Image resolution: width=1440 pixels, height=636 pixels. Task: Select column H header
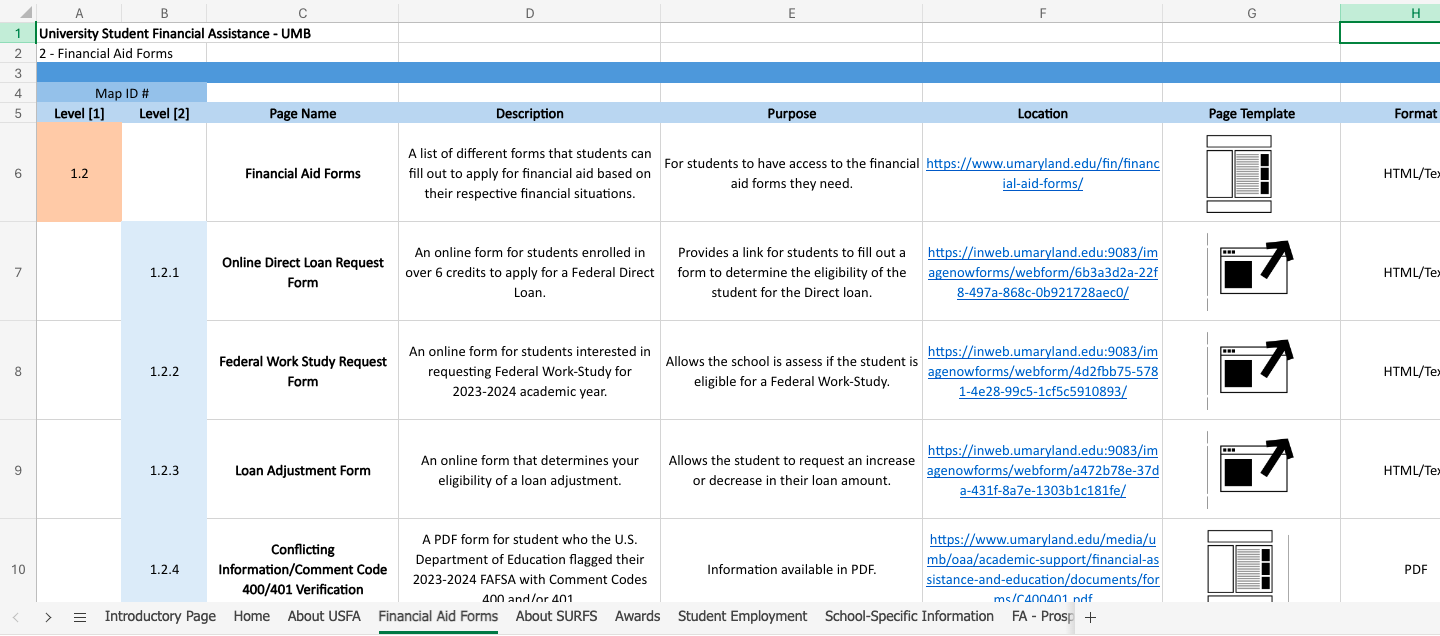click(1390, 12)
